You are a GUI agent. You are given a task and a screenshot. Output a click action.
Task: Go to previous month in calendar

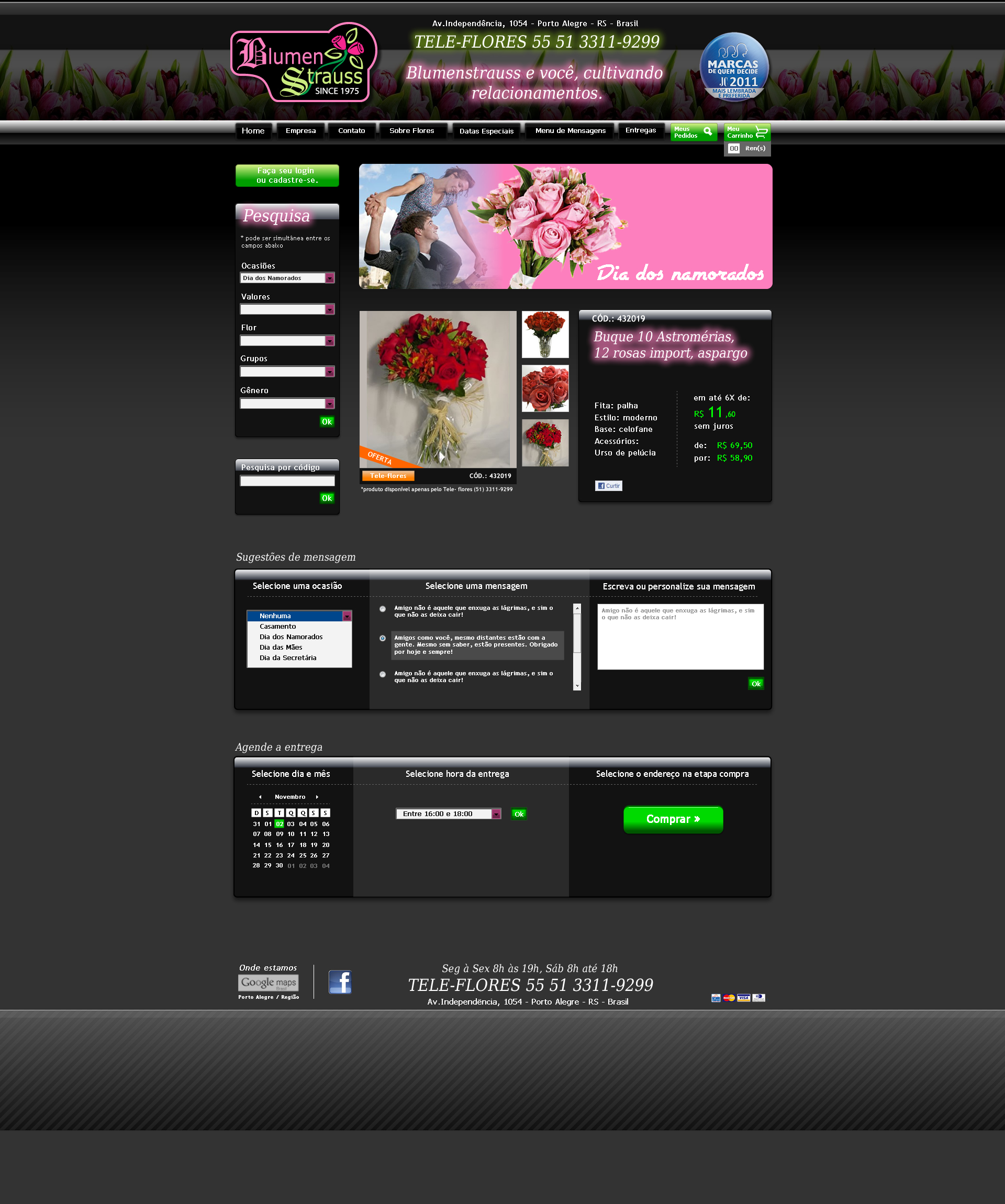pyautogui.click(x=260, y=797)
